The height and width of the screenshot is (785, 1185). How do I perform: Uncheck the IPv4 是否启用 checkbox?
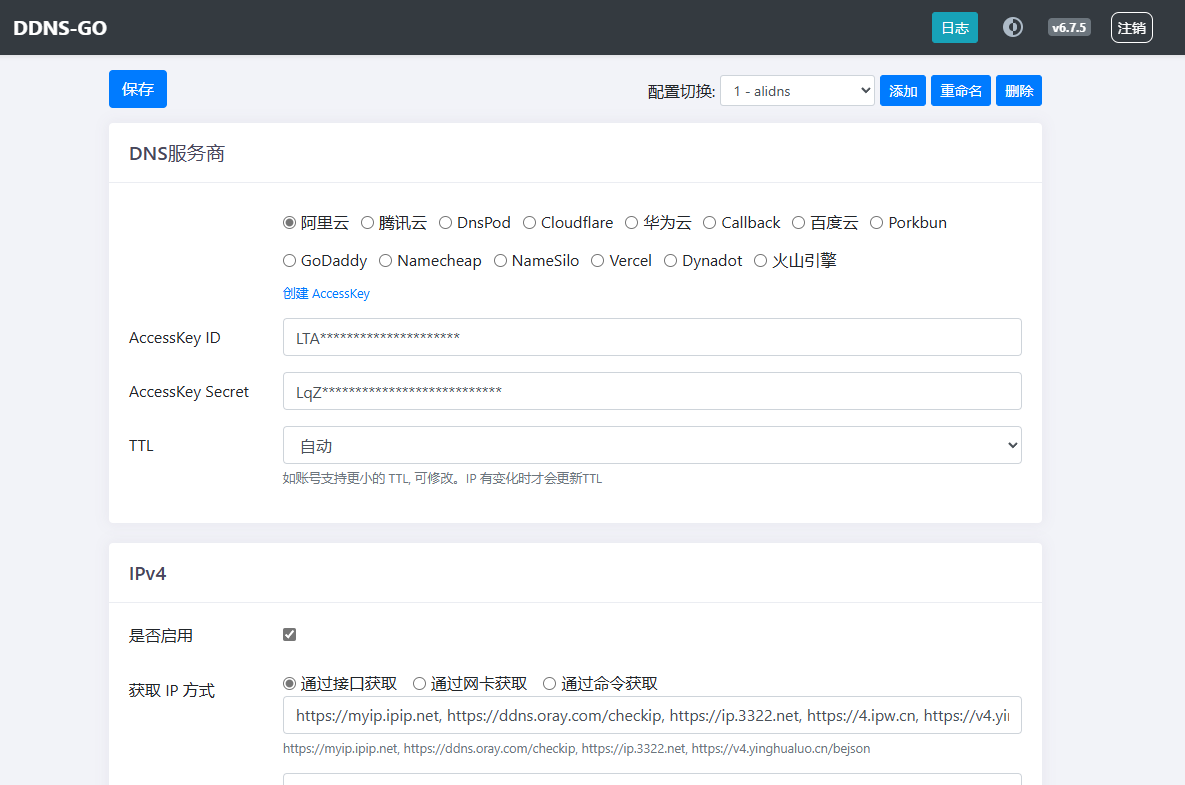(290, 635)
